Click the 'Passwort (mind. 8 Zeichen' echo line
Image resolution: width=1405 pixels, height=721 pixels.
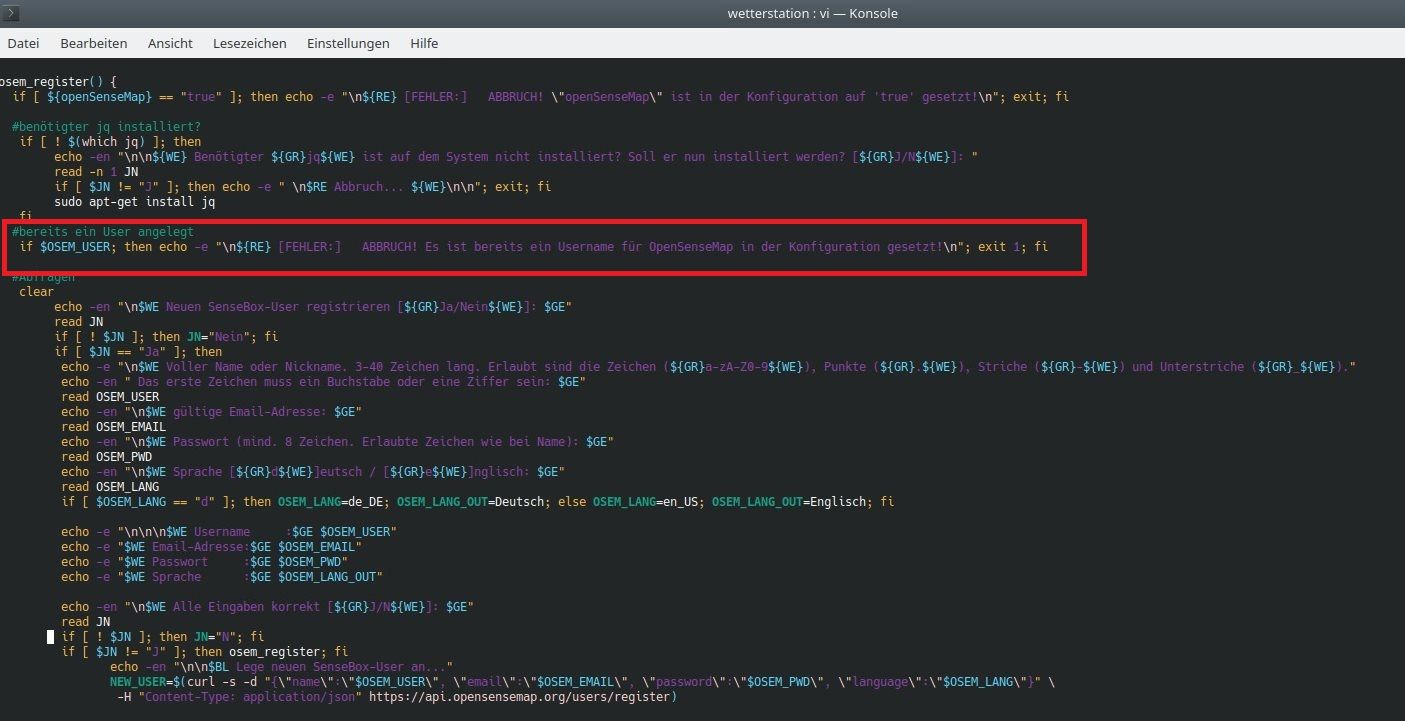pos(337,441)
